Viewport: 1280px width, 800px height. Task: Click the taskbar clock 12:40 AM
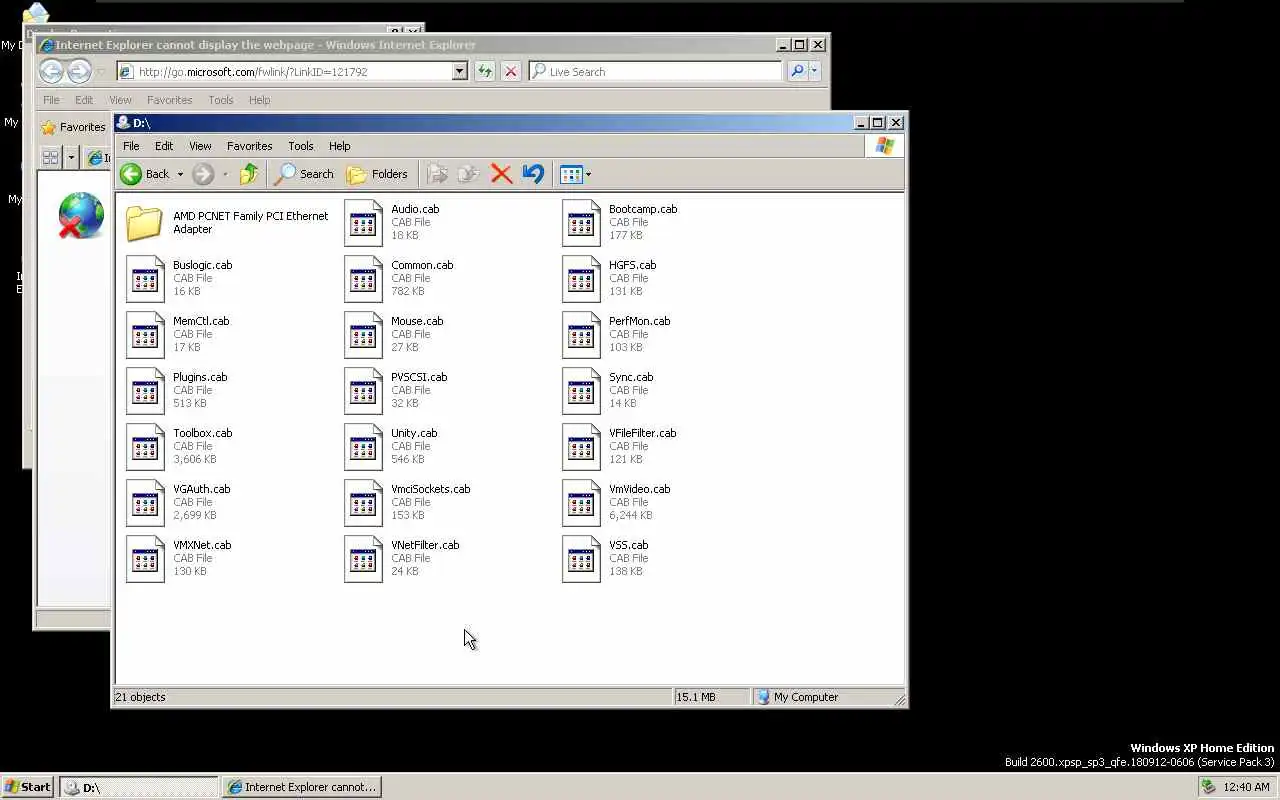click(x=1246, y=787)
